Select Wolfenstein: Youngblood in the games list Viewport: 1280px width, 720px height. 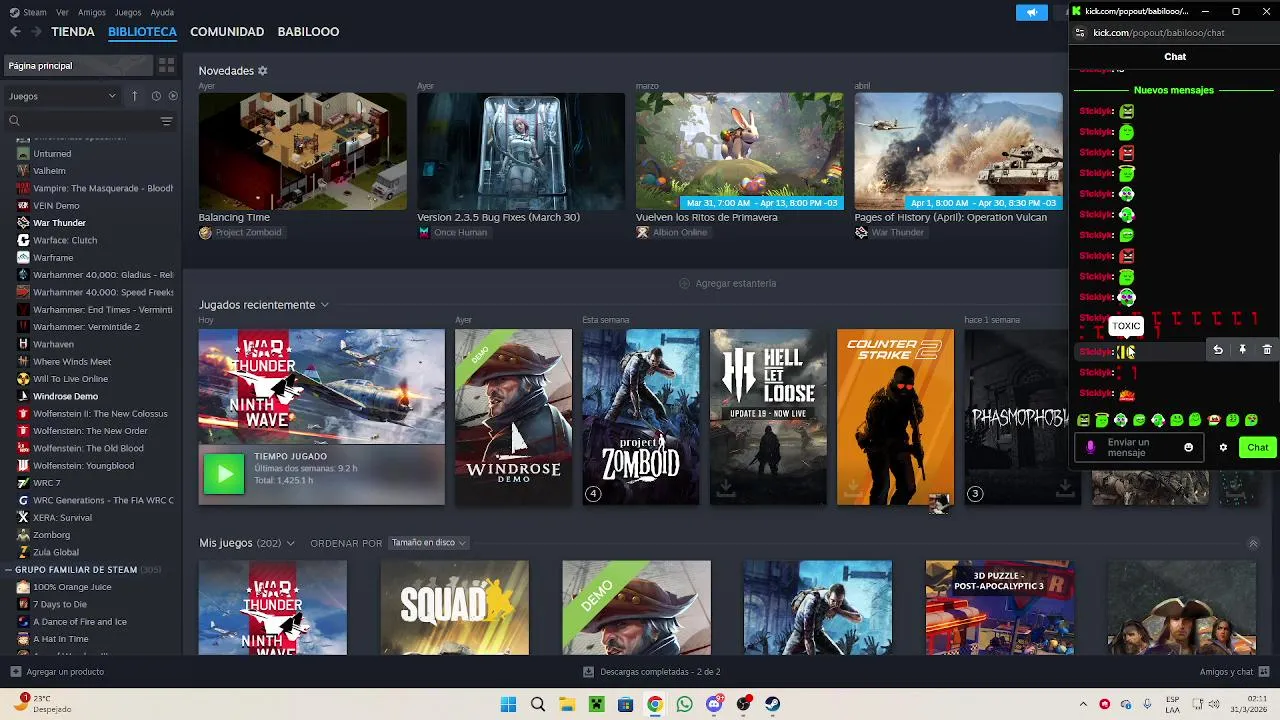pos(83,466)
